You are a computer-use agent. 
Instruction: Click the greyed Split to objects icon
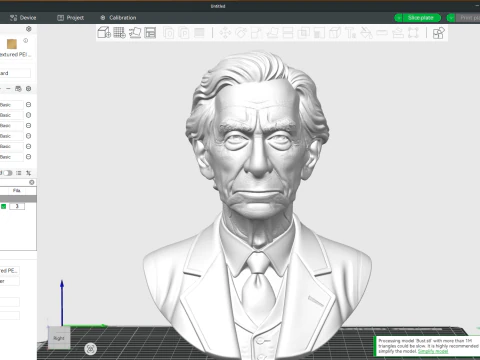coord(169,33)
